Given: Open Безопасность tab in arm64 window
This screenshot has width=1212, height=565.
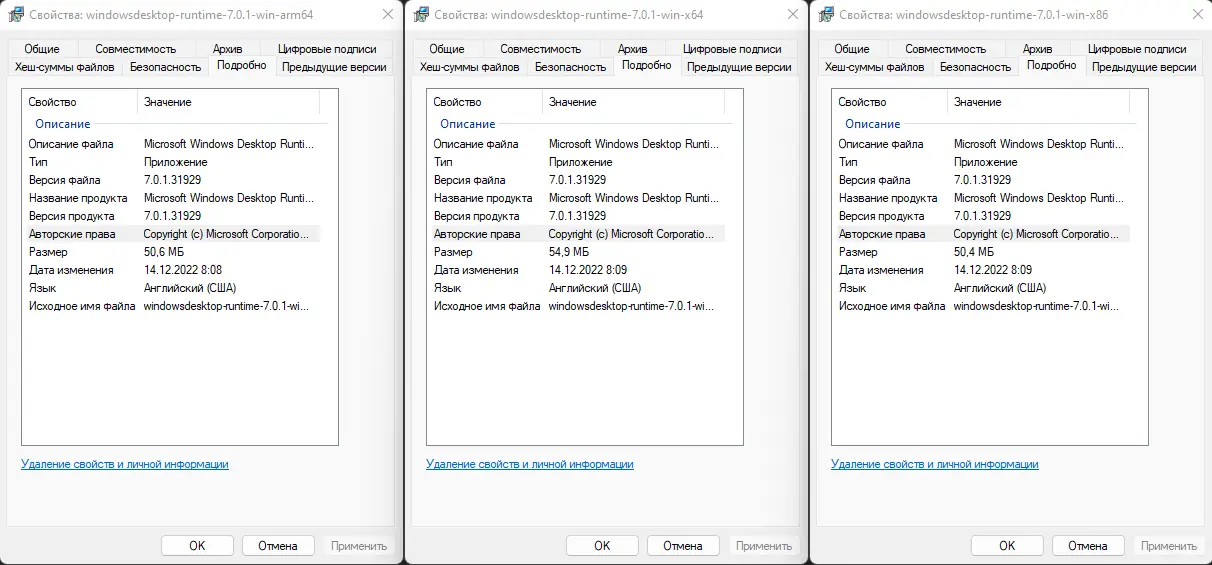Looking at the screenshot, I should pyautogui.click(x=166, y=67).
